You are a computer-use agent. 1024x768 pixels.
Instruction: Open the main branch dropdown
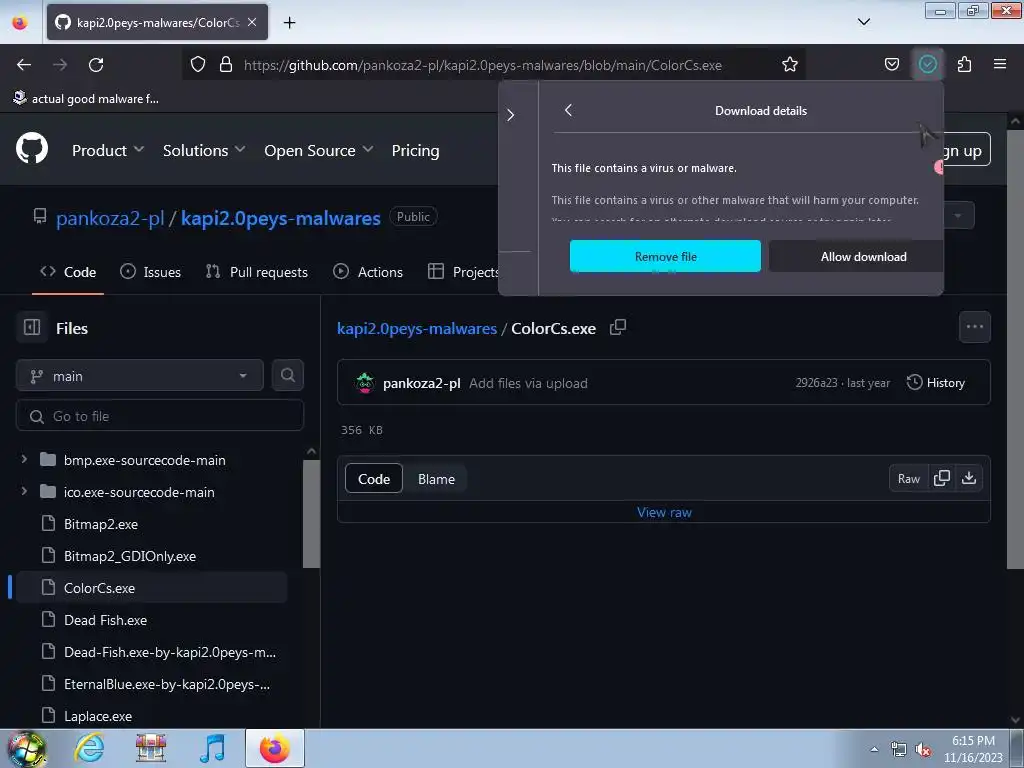(140, 376)
